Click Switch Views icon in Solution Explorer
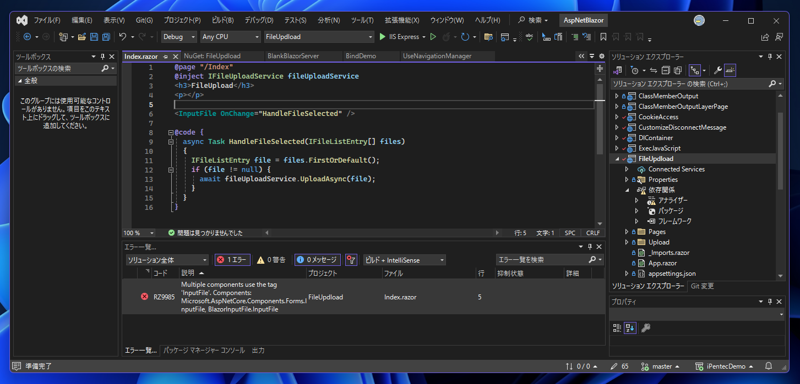Viewport: 800px width, 384px height. tap(618, 70)
